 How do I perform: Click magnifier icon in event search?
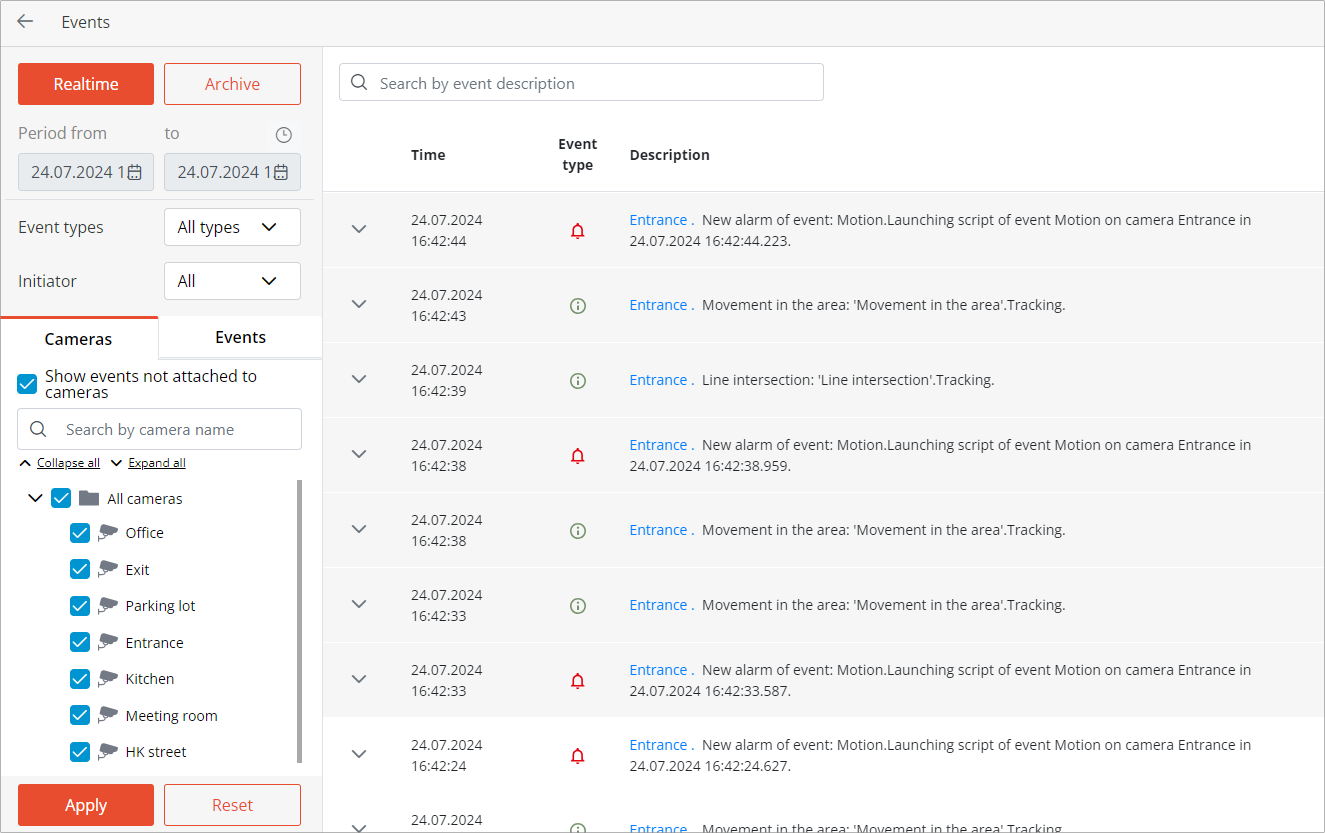point(360,83)
